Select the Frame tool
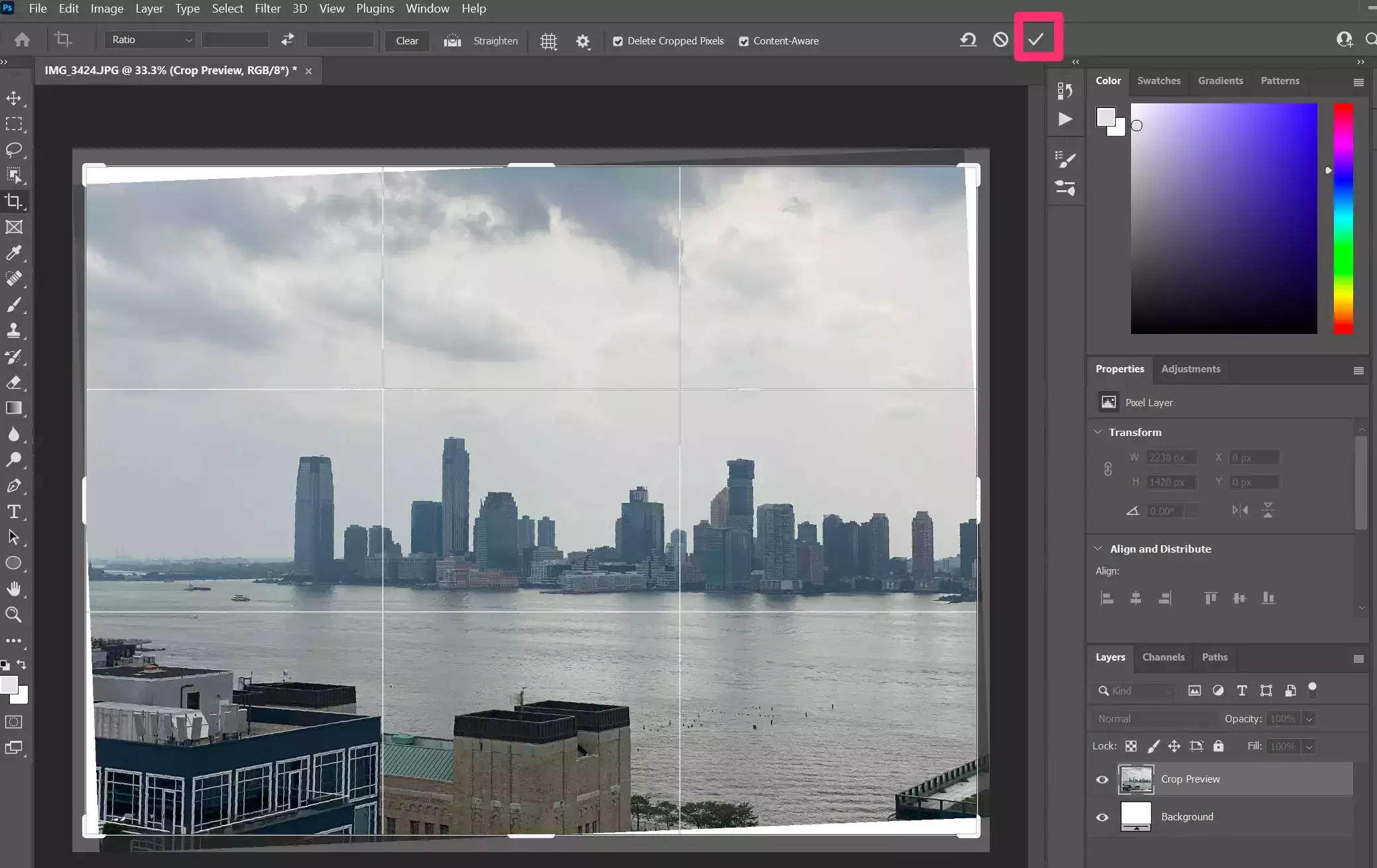This screenshot has height=868, width=1377. pyautogui.click(x=13, y=227)
